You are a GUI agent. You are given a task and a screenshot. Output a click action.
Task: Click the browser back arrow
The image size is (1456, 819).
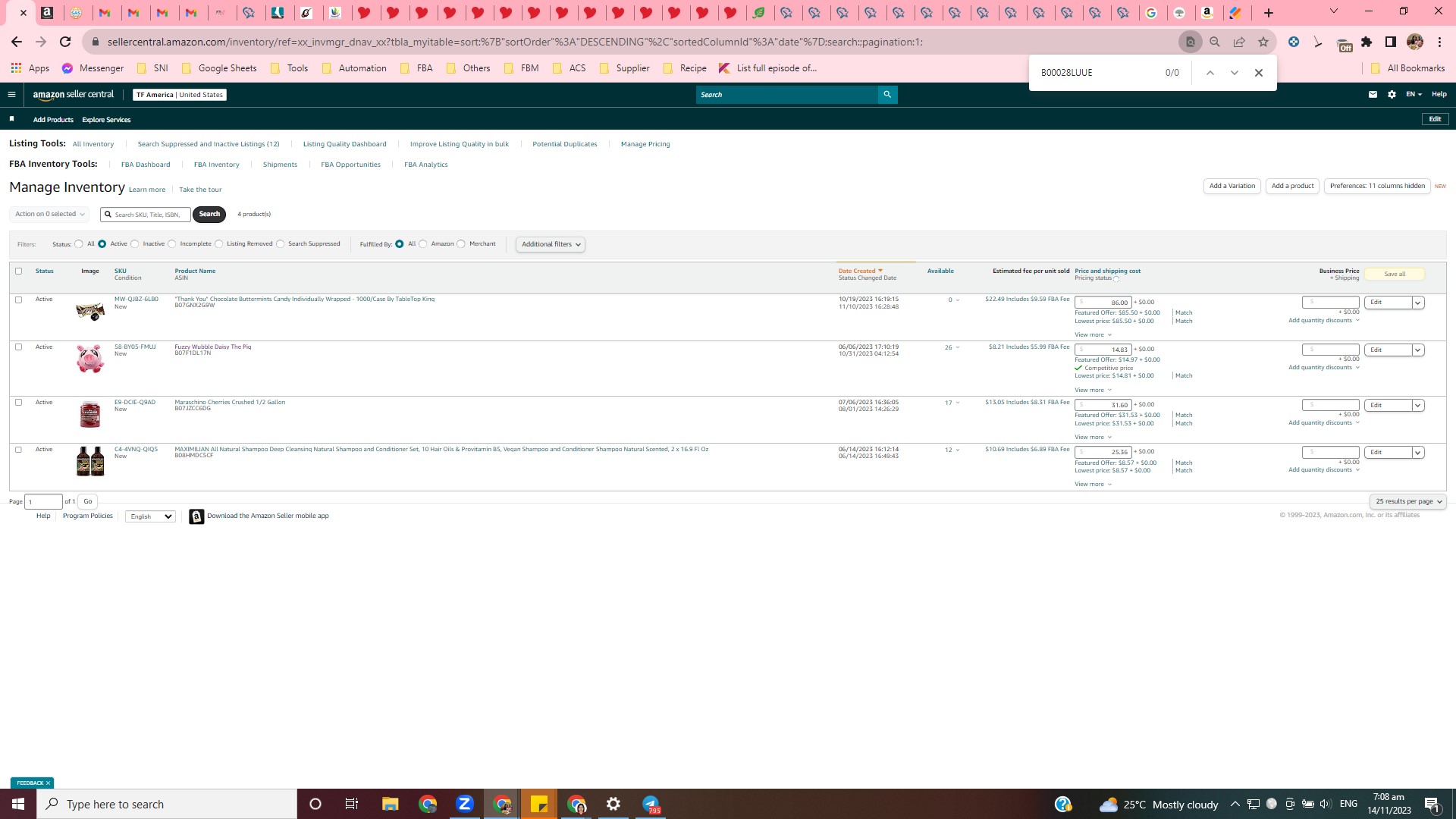tap(17, 42)
